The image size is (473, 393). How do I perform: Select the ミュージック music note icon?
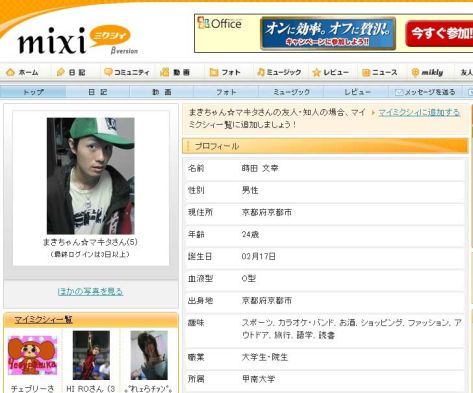pyautogui.click(x=261, y=72)
